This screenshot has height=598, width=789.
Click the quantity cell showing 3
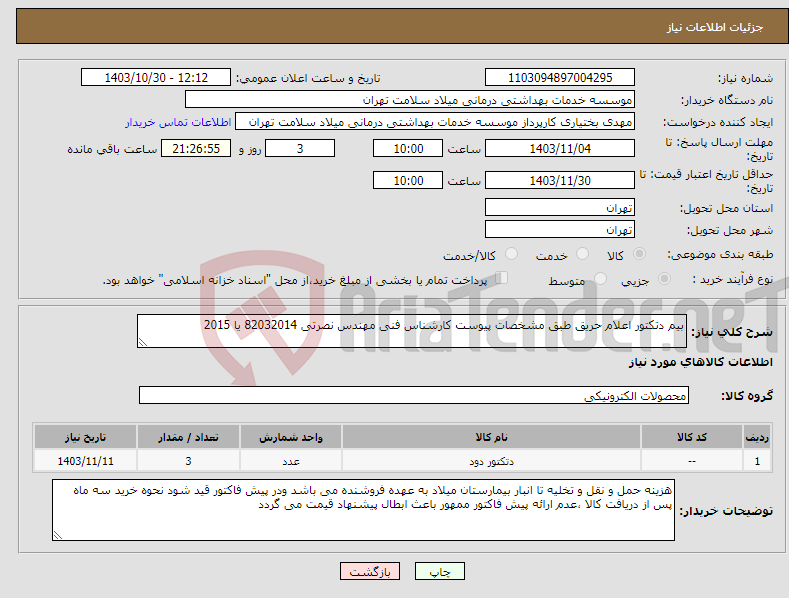[188, 461]
